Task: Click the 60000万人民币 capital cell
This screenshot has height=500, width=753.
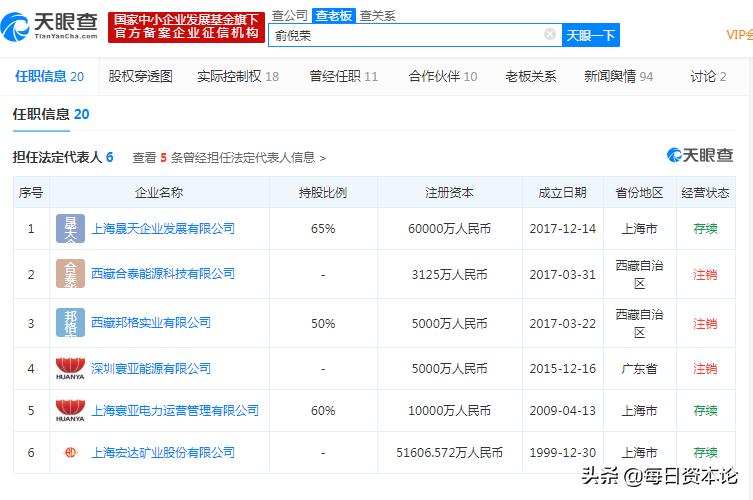Action: tap(449, 229)
